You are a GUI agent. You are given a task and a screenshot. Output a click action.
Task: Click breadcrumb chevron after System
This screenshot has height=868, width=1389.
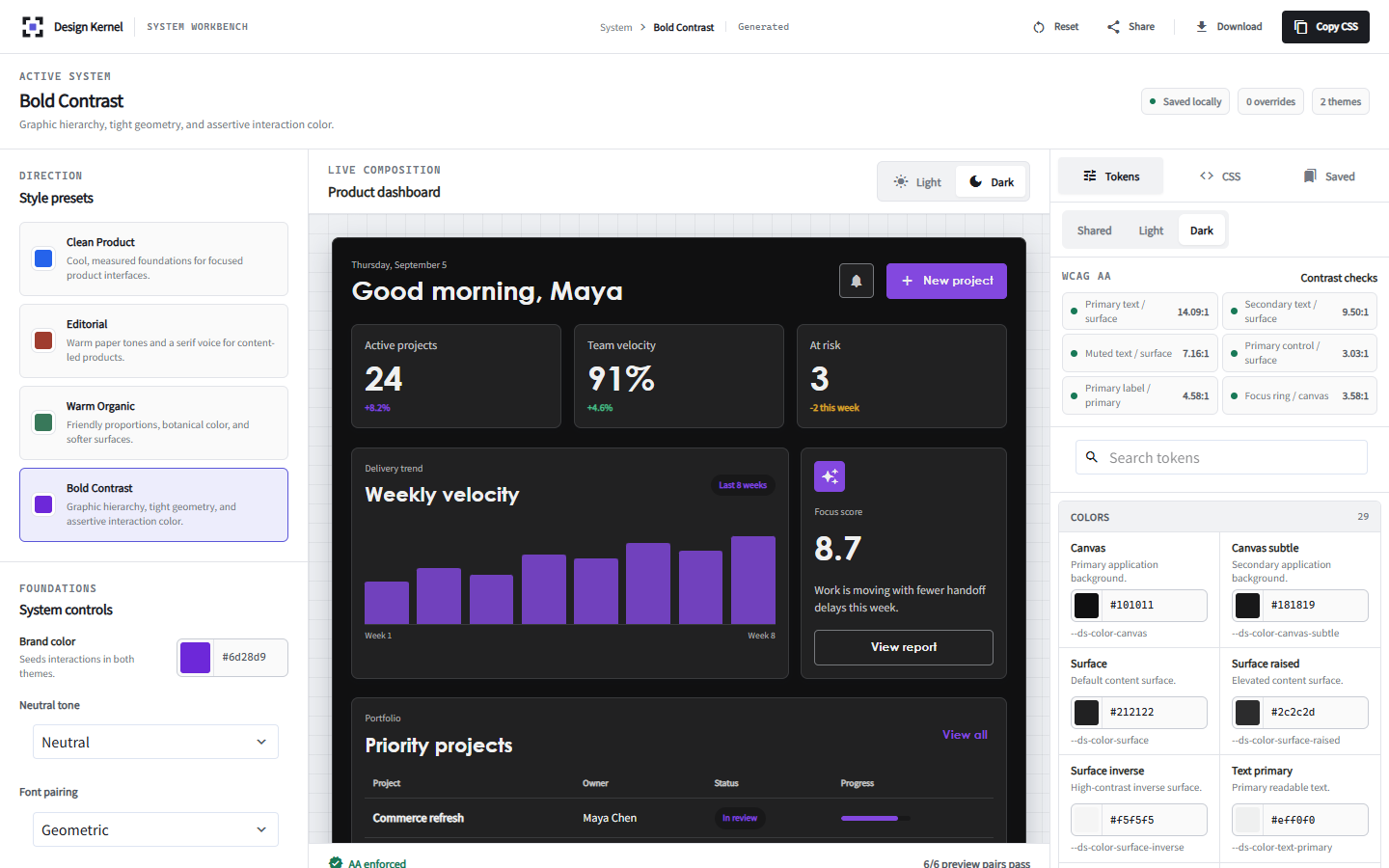click(643, 27)
